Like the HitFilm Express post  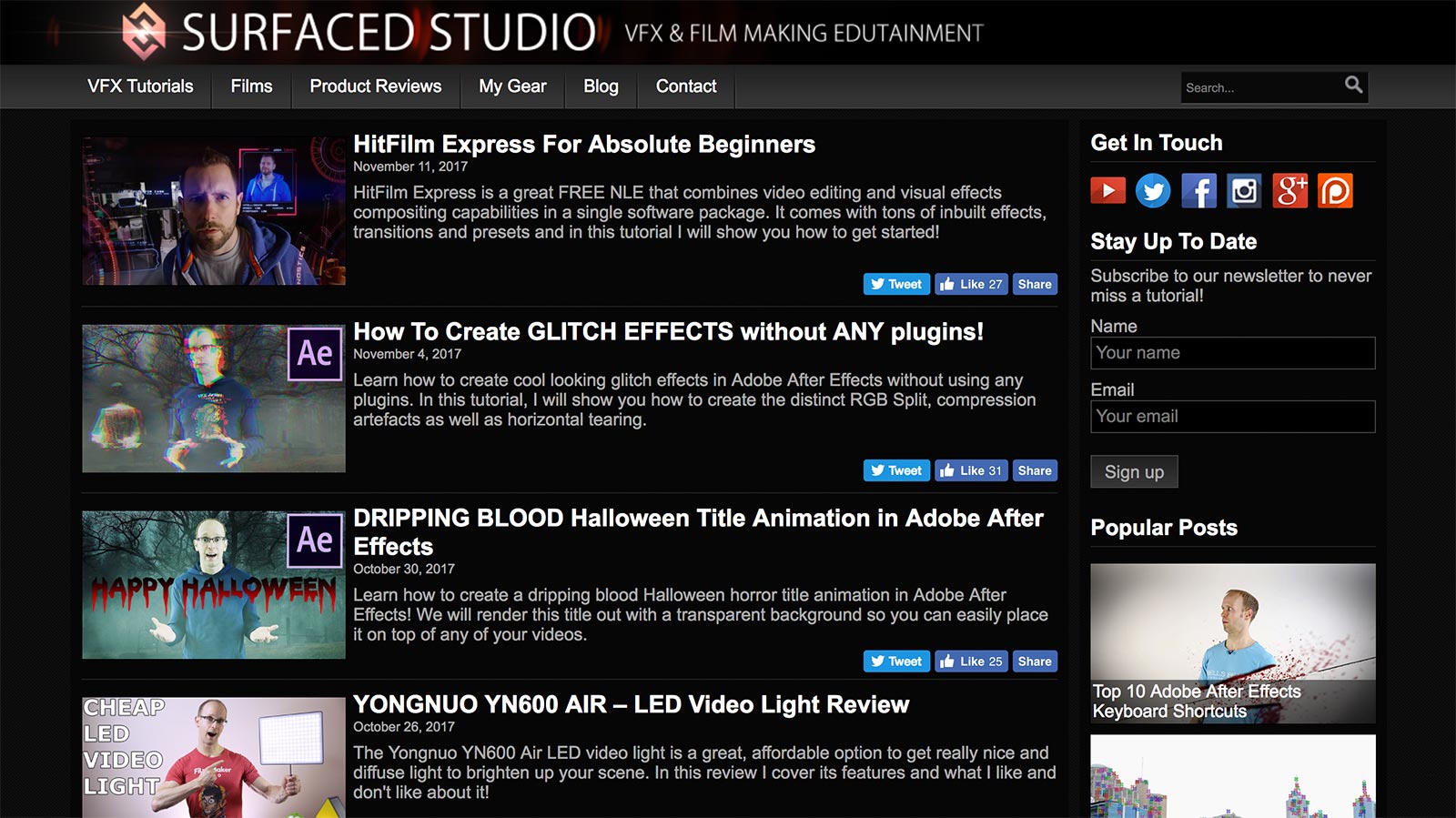pyautogui.click(x=971, y=284)
